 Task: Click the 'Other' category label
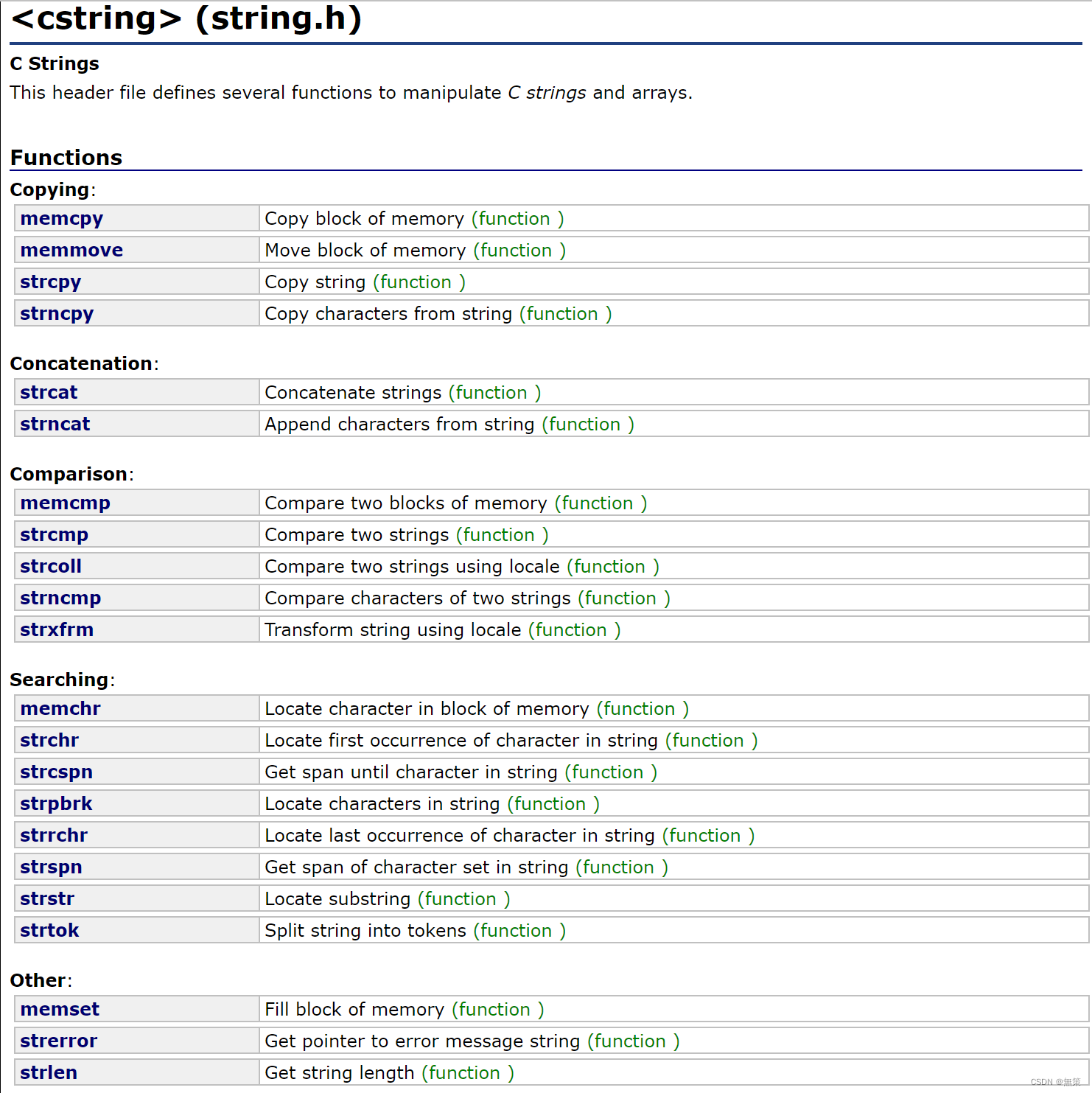(x=38, y=981)
